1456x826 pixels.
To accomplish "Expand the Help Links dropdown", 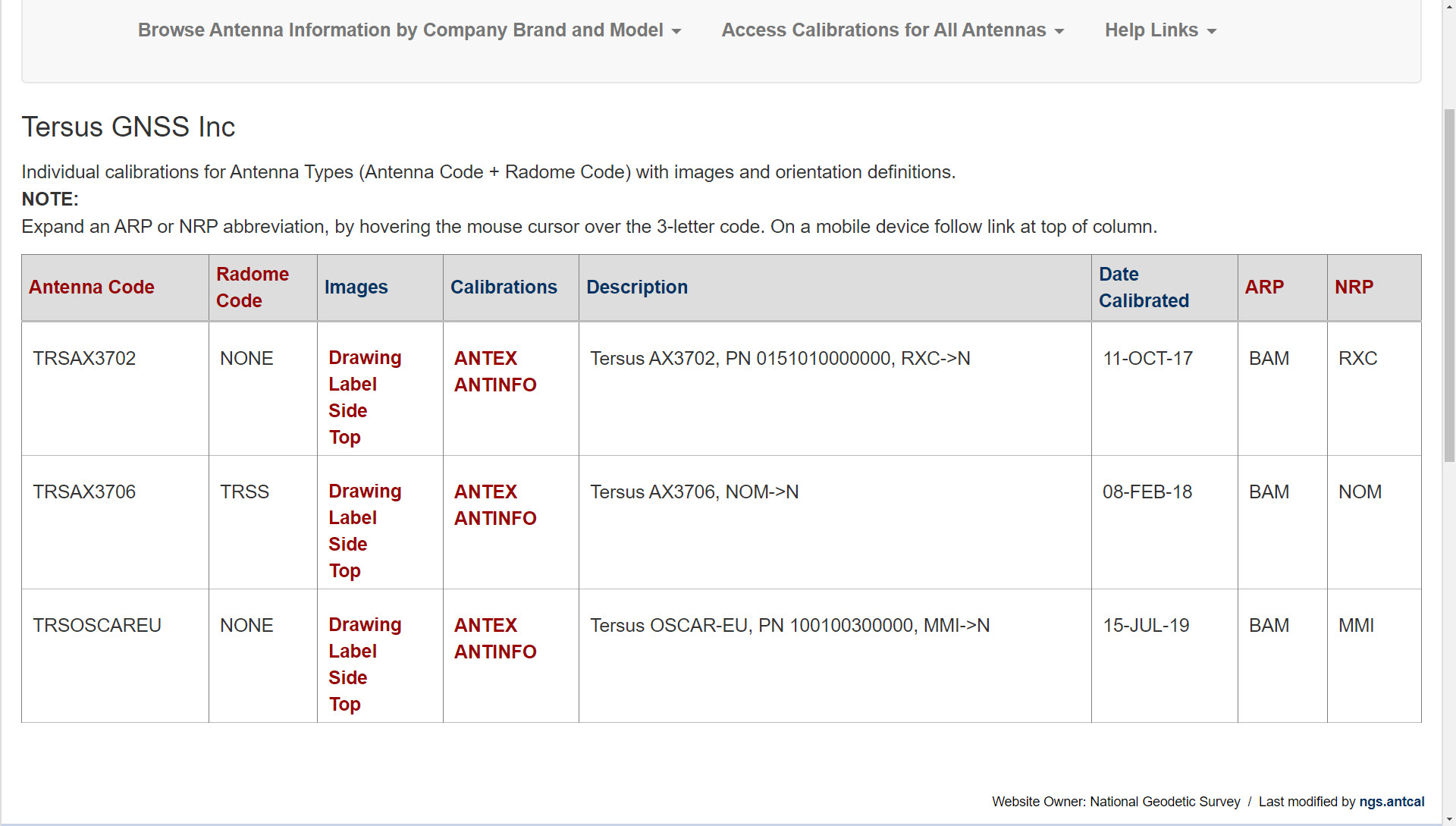I will tap(1159, 30).
